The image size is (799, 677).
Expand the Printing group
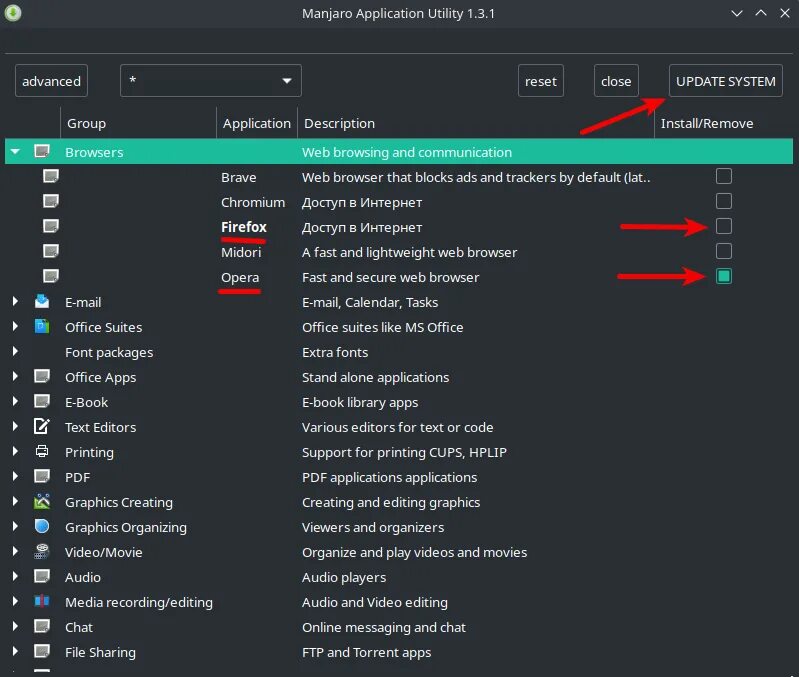[15, 451]
